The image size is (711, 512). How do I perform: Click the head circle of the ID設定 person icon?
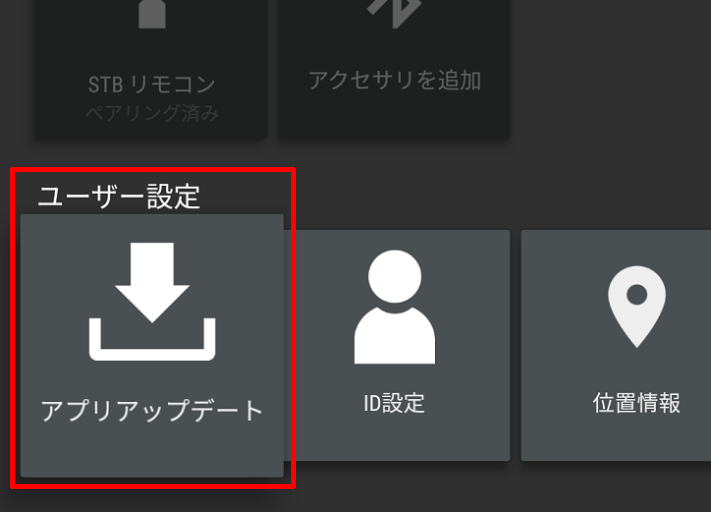(394, 276)
